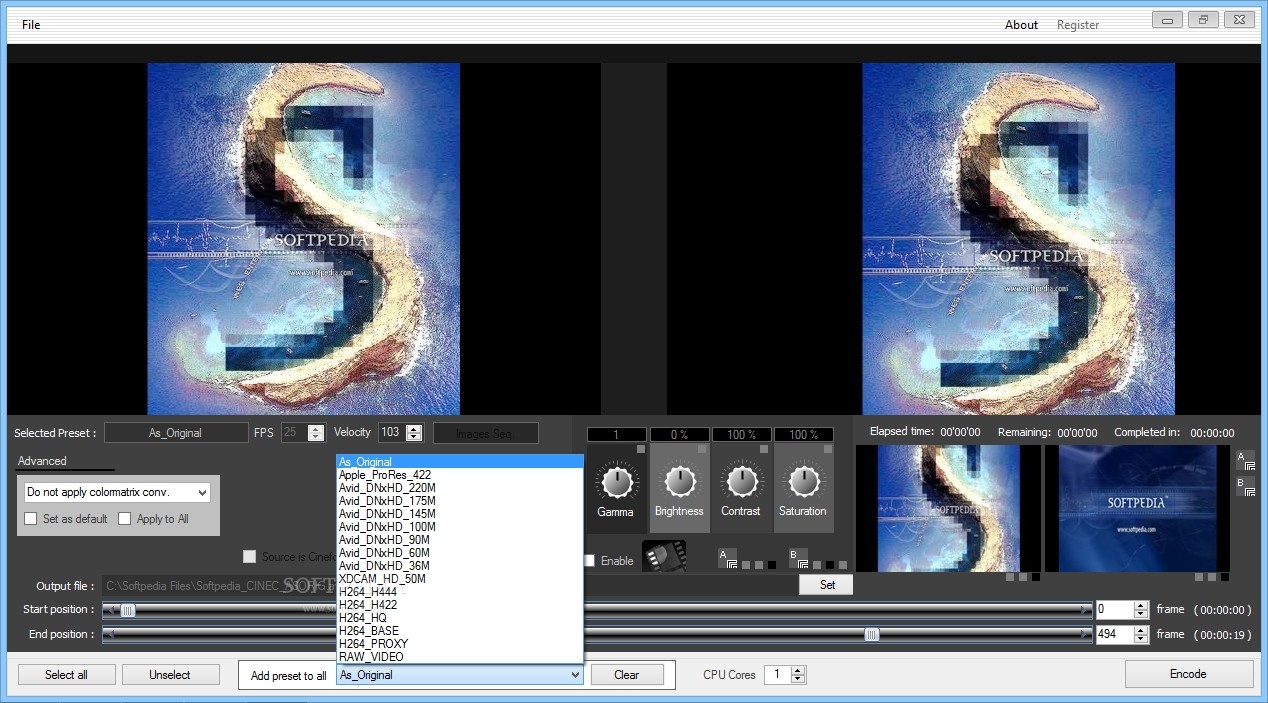Viewport: 1268px width, 703px height.
Task: Click the Register menu item
Action: (1078, 25)
